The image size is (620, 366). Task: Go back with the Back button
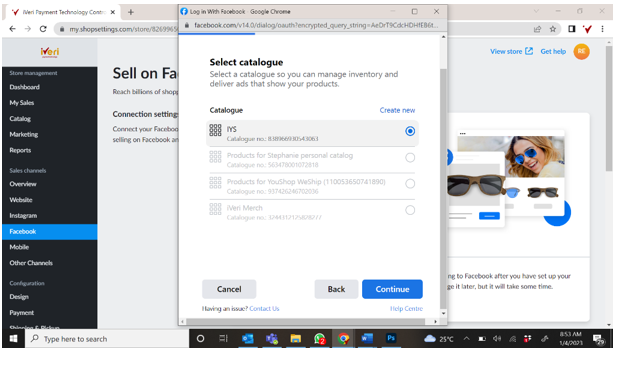pyautogui.click(x=336, y=289)
